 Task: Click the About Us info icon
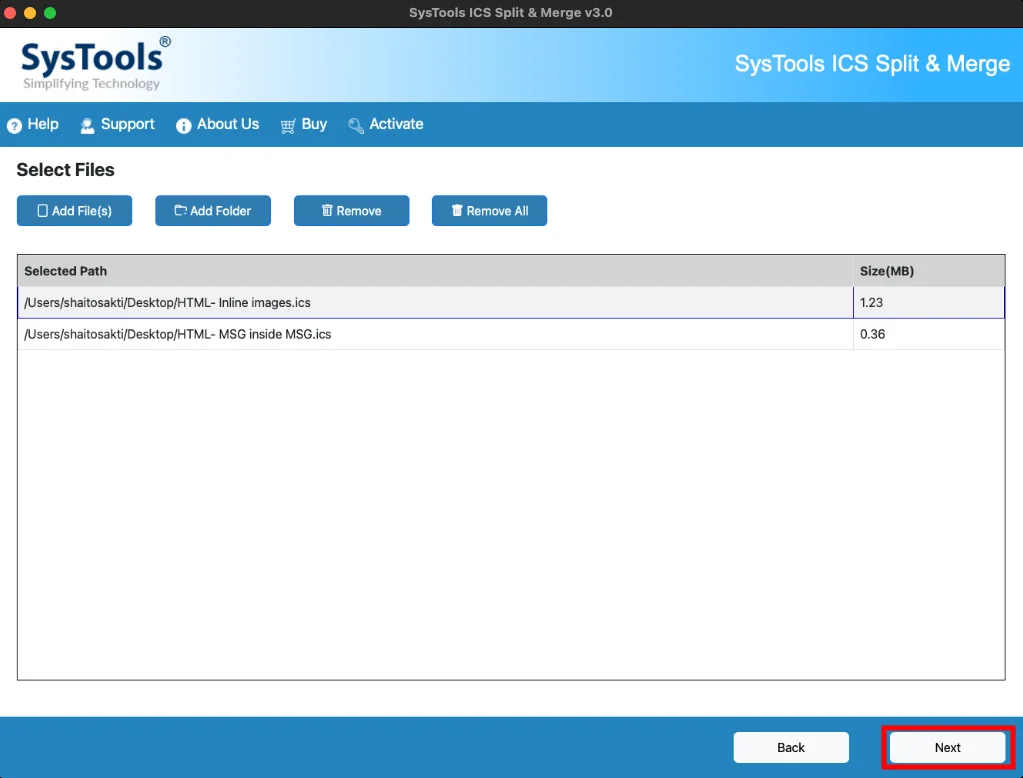pyautogui.click(x=183, y=125)
